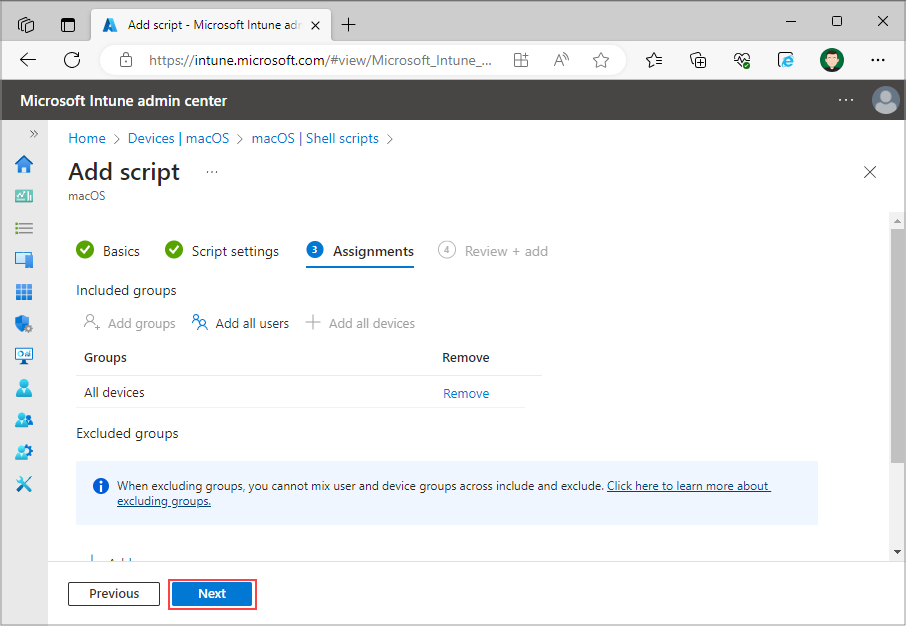Open the split screen icon in address bar
Screen dimensions: 906x626
click(x=521, y=60)
